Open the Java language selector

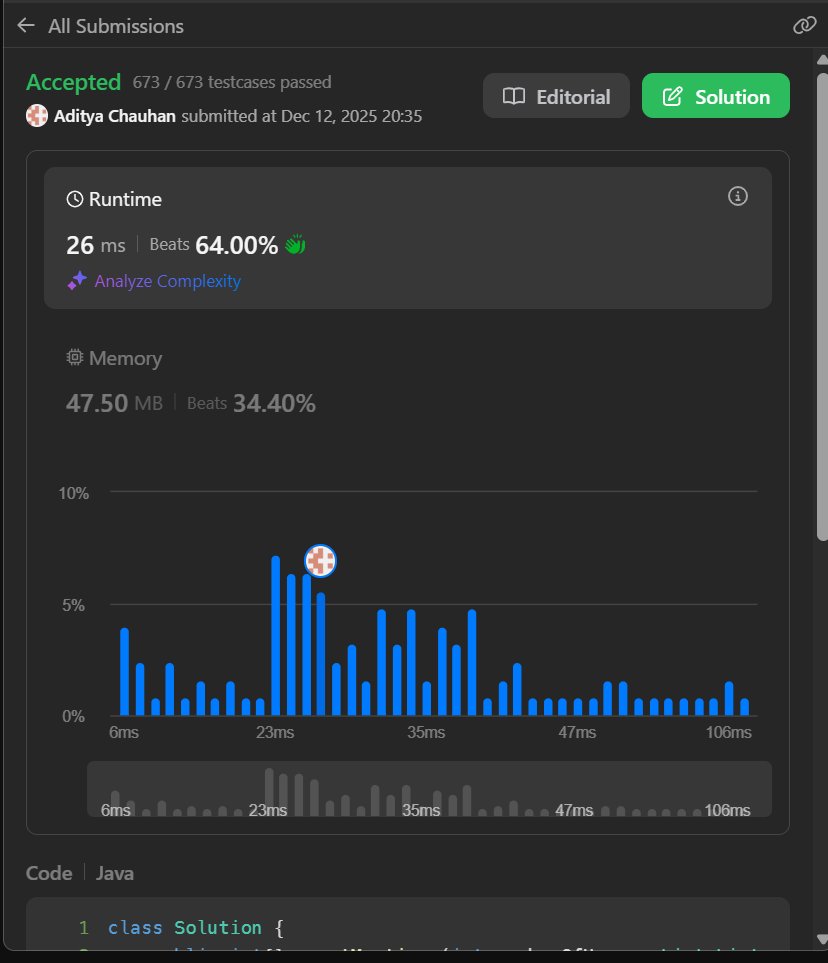click(114, 873)
